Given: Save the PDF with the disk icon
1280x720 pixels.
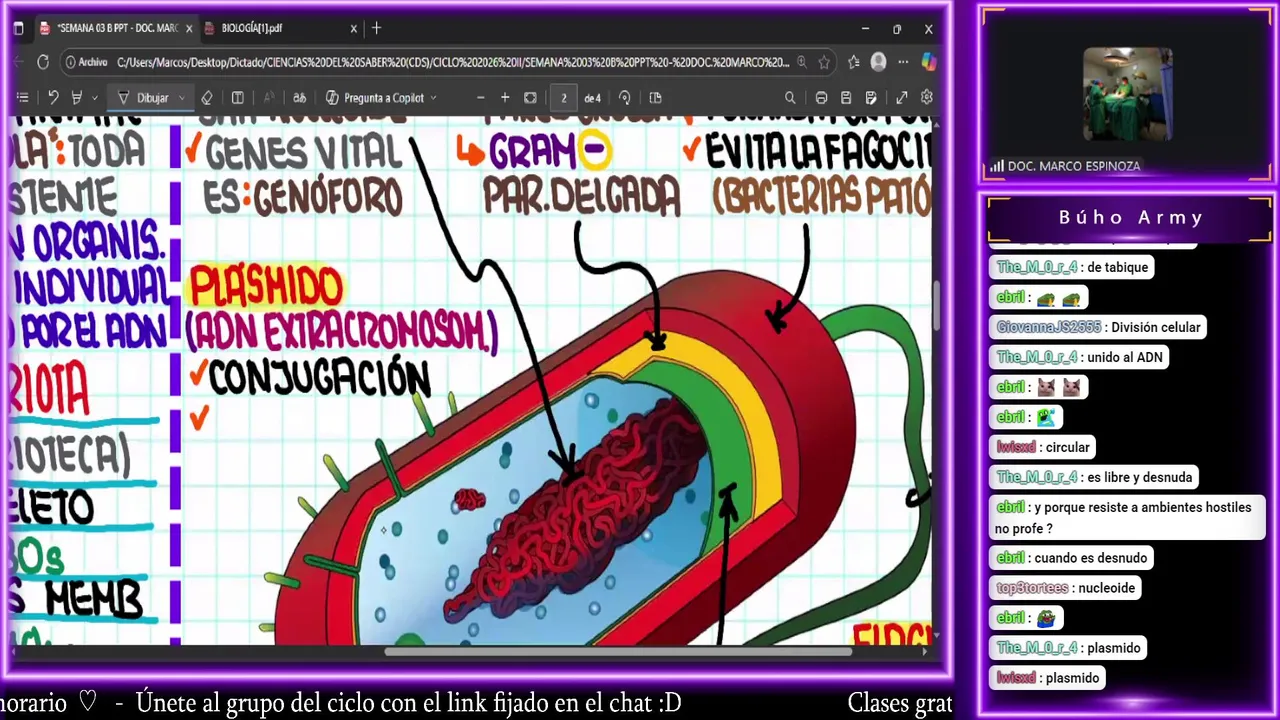Looking at the screenshot, I should coord(846,97).
